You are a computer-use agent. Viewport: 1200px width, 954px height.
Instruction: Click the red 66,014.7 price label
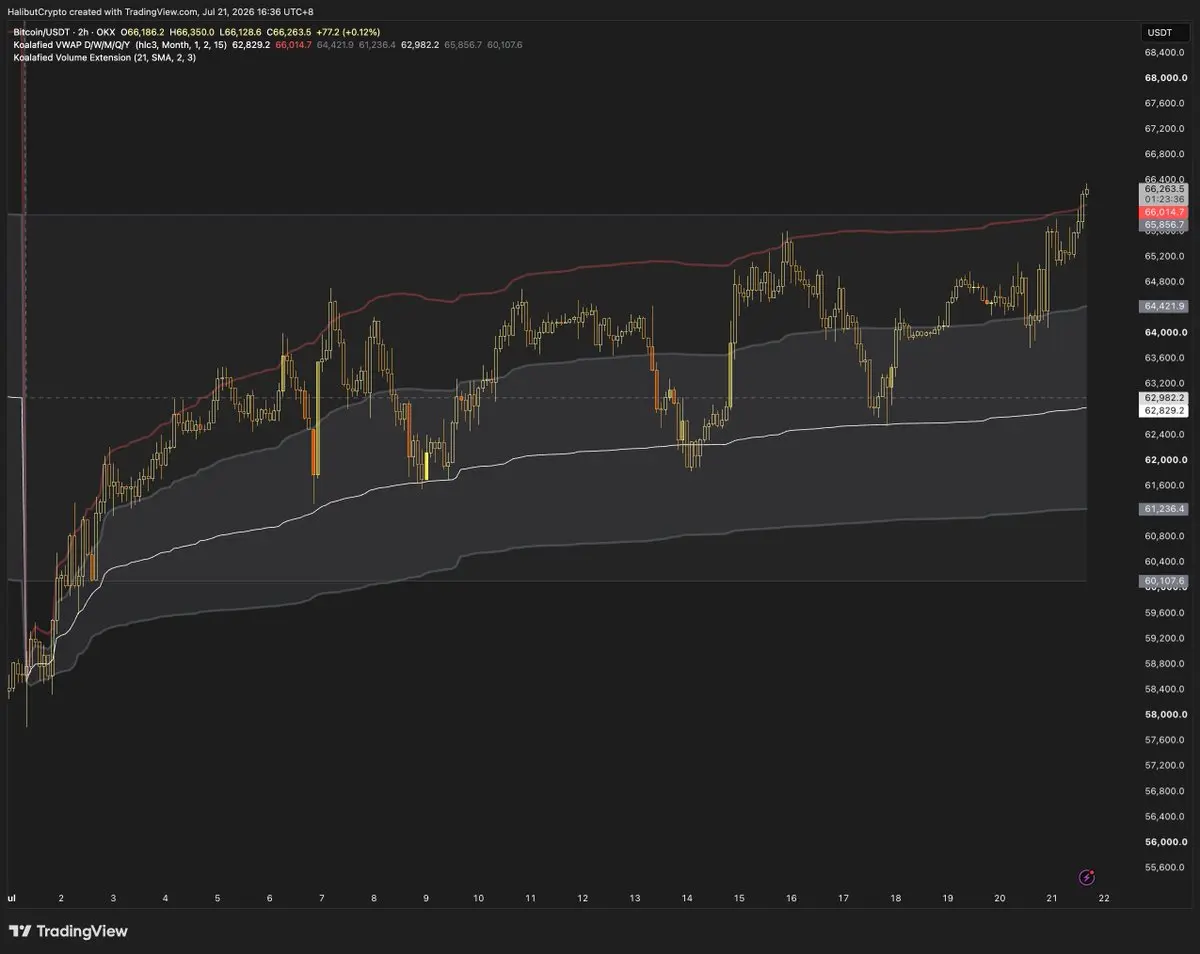coord(1164,212)
